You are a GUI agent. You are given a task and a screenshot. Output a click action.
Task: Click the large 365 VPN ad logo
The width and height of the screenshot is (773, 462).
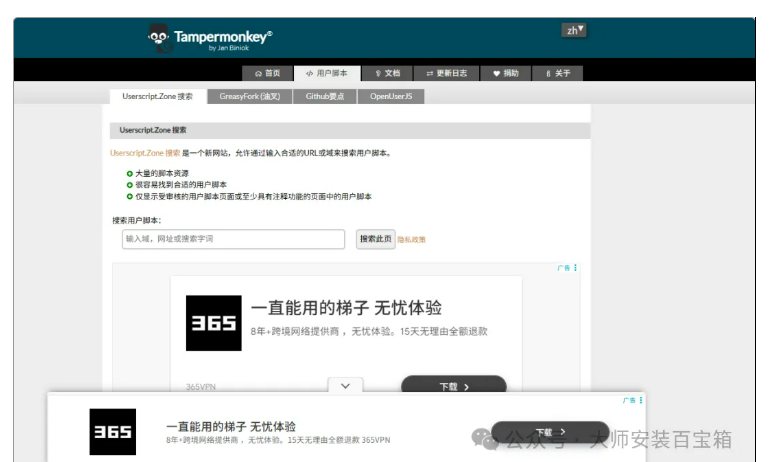(214, 323)
